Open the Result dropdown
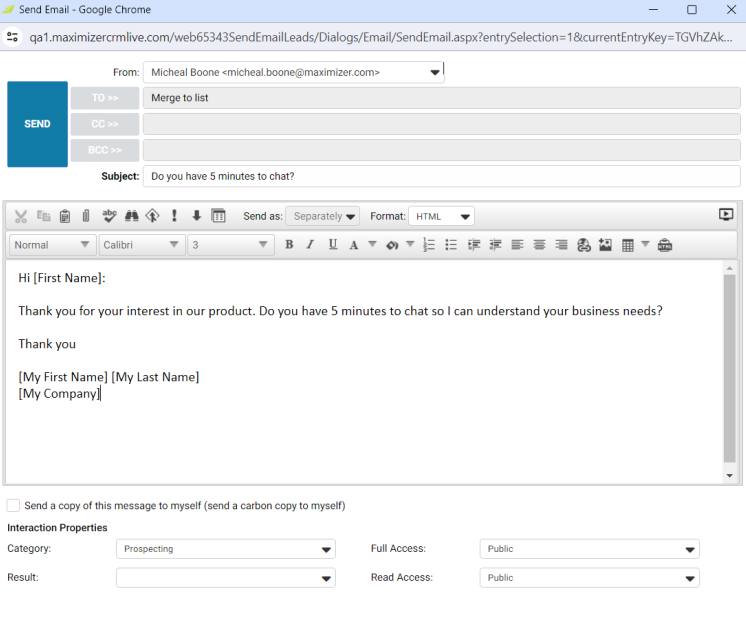 [226, 578]
